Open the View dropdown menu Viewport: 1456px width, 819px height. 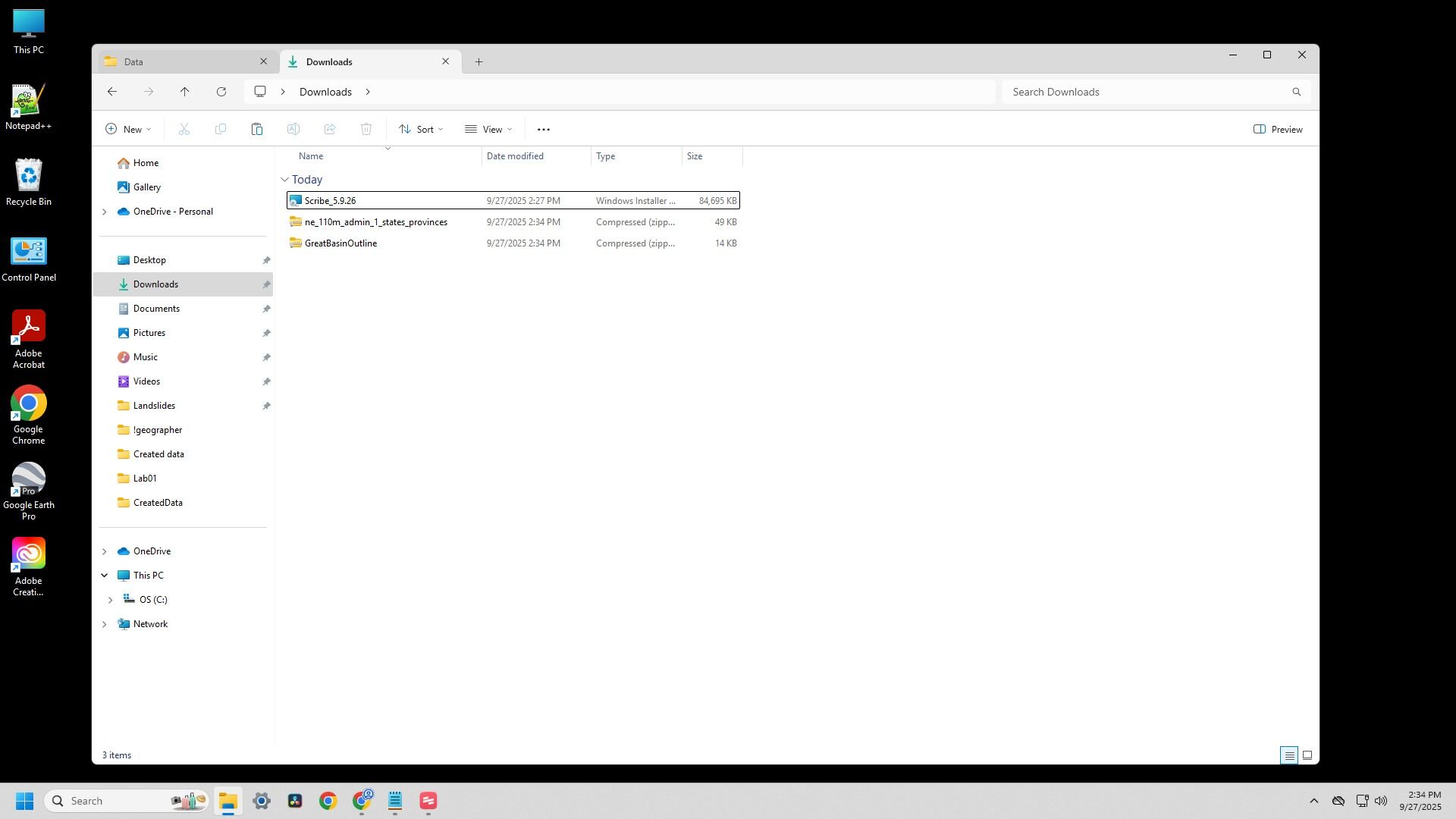click(x=488, y=130)
